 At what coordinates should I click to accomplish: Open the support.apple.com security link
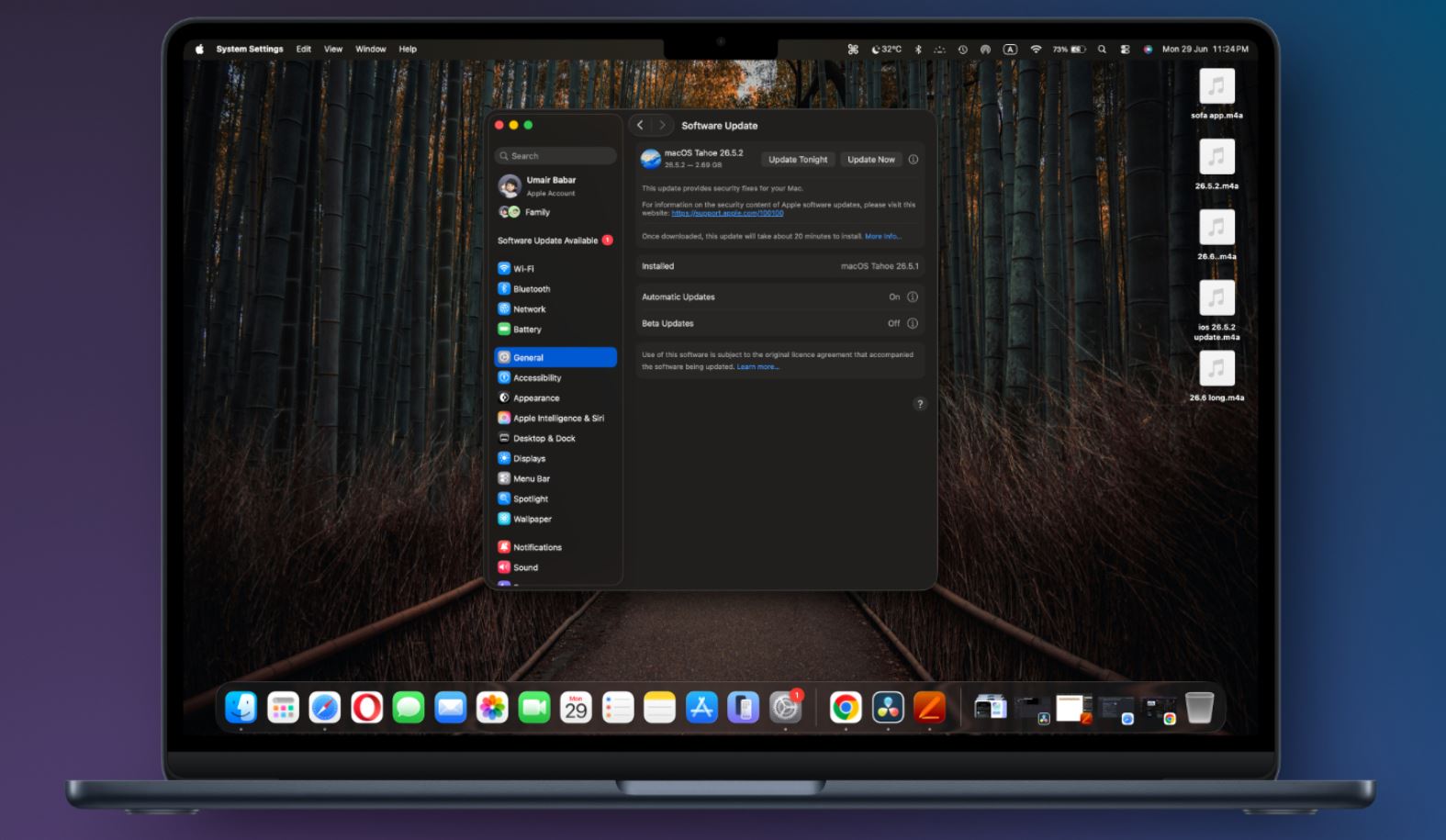pyautogui.click(x=727, y=213)
